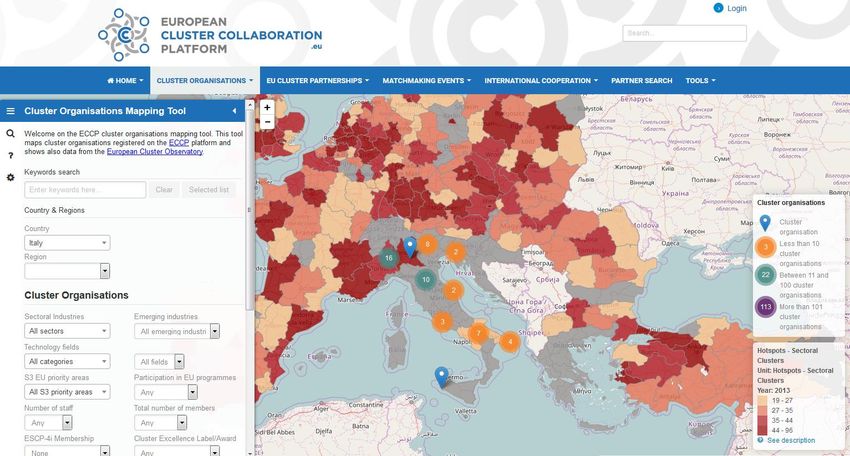Open the hamburger menu of Mapping Tool panel
This screenshot has width=850, height=456.
pyautogui.click(x=10, y=111)
